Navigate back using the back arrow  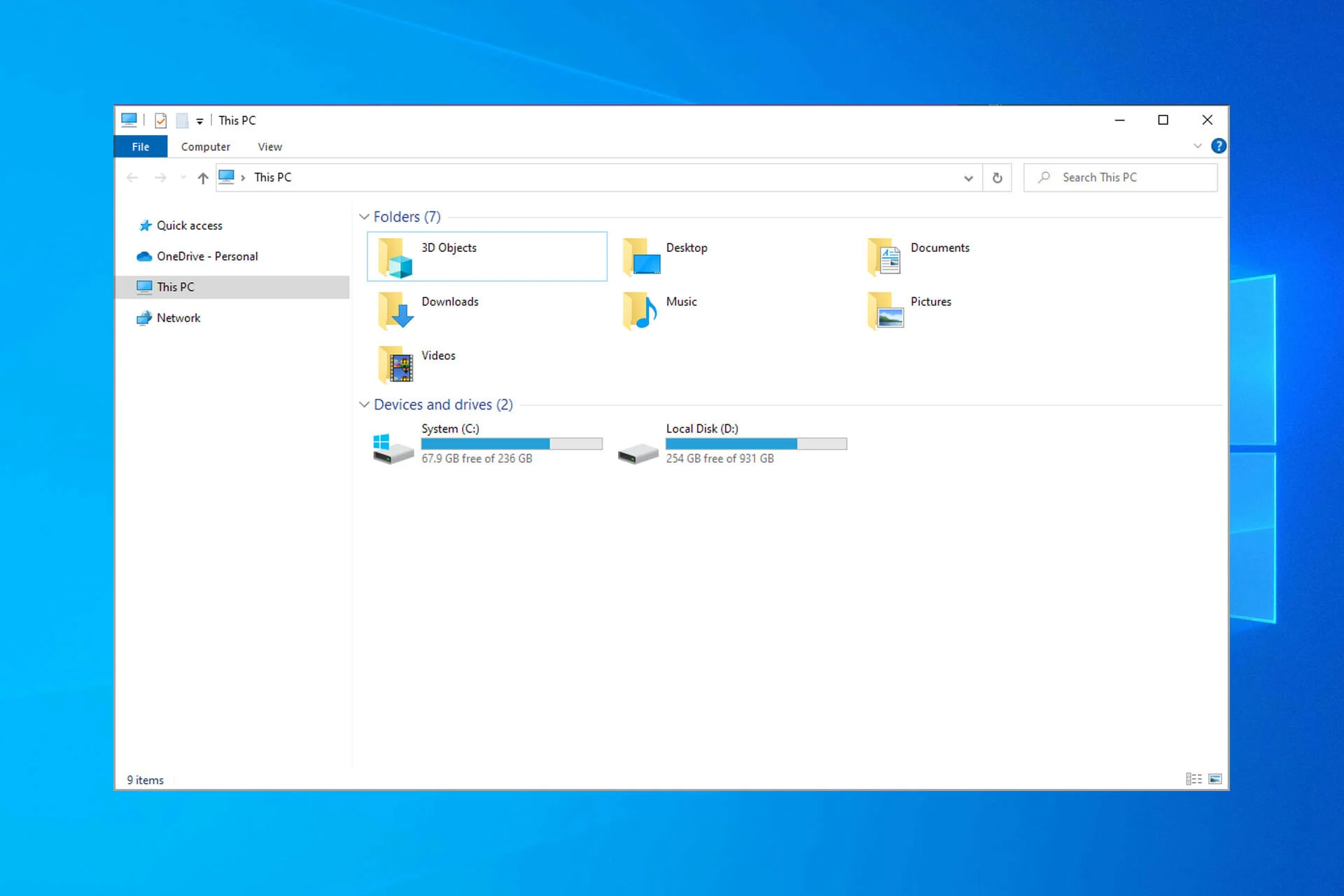click(x=133, y=177)
